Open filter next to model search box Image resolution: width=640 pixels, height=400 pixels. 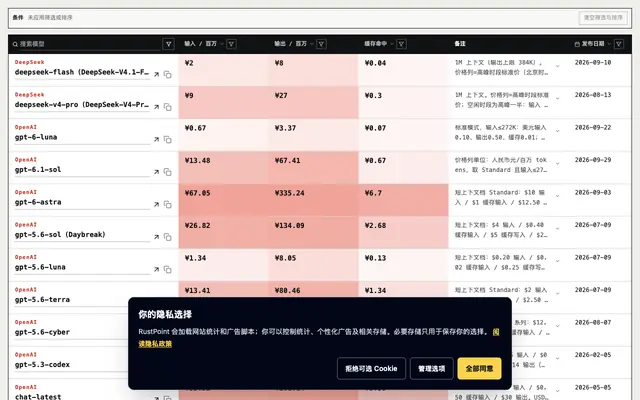(x=169, y=44)
